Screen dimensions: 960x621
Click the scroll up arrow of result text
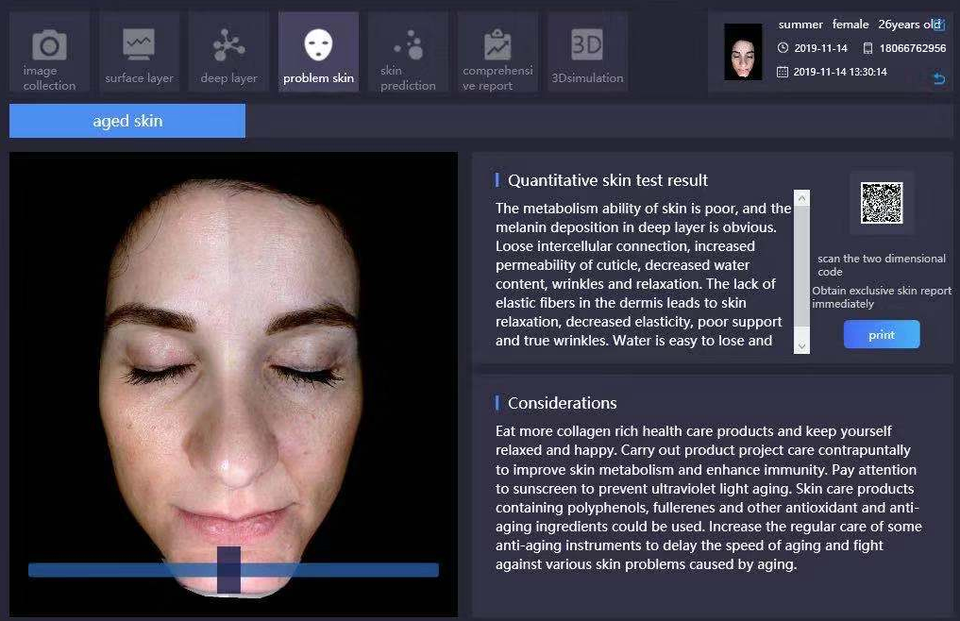coord(802,198)
